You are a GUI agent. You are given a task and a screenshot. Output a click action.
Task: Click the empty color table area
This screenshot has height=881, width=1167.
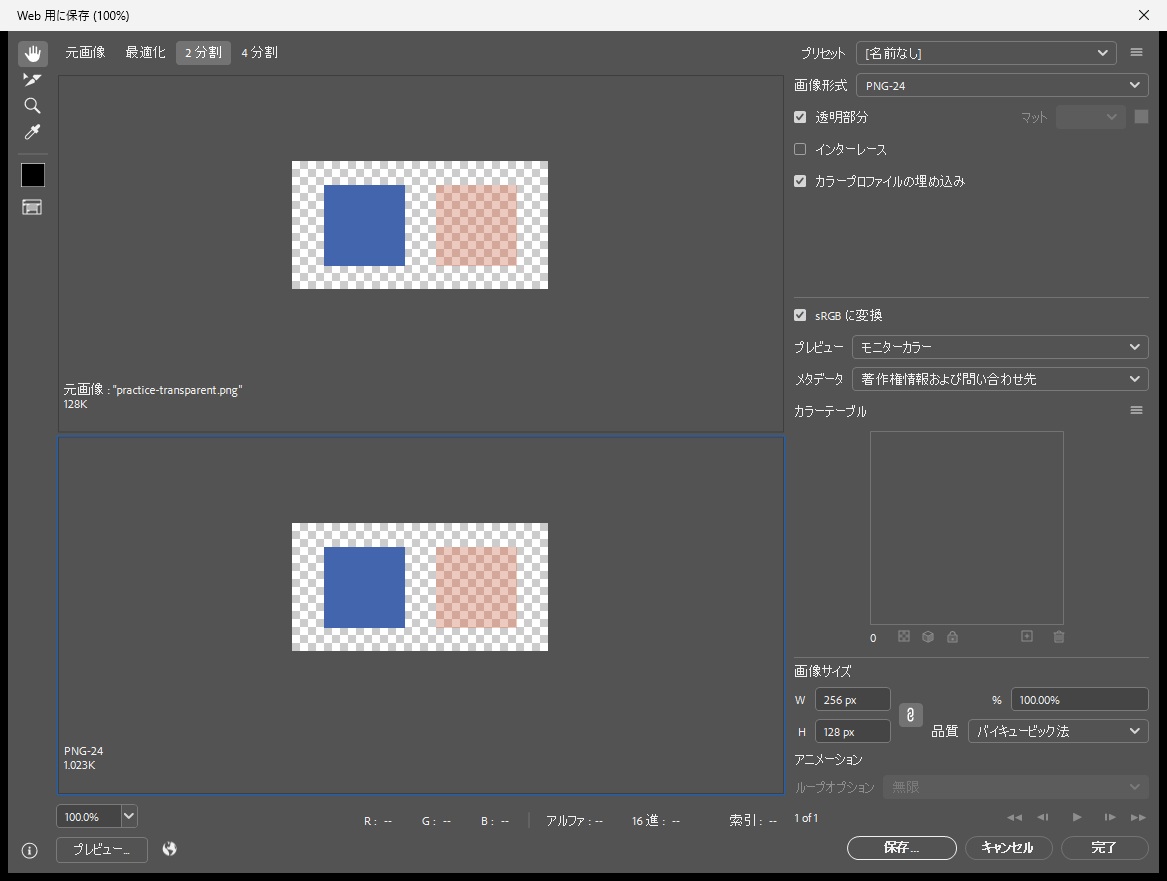click(967, 528)
